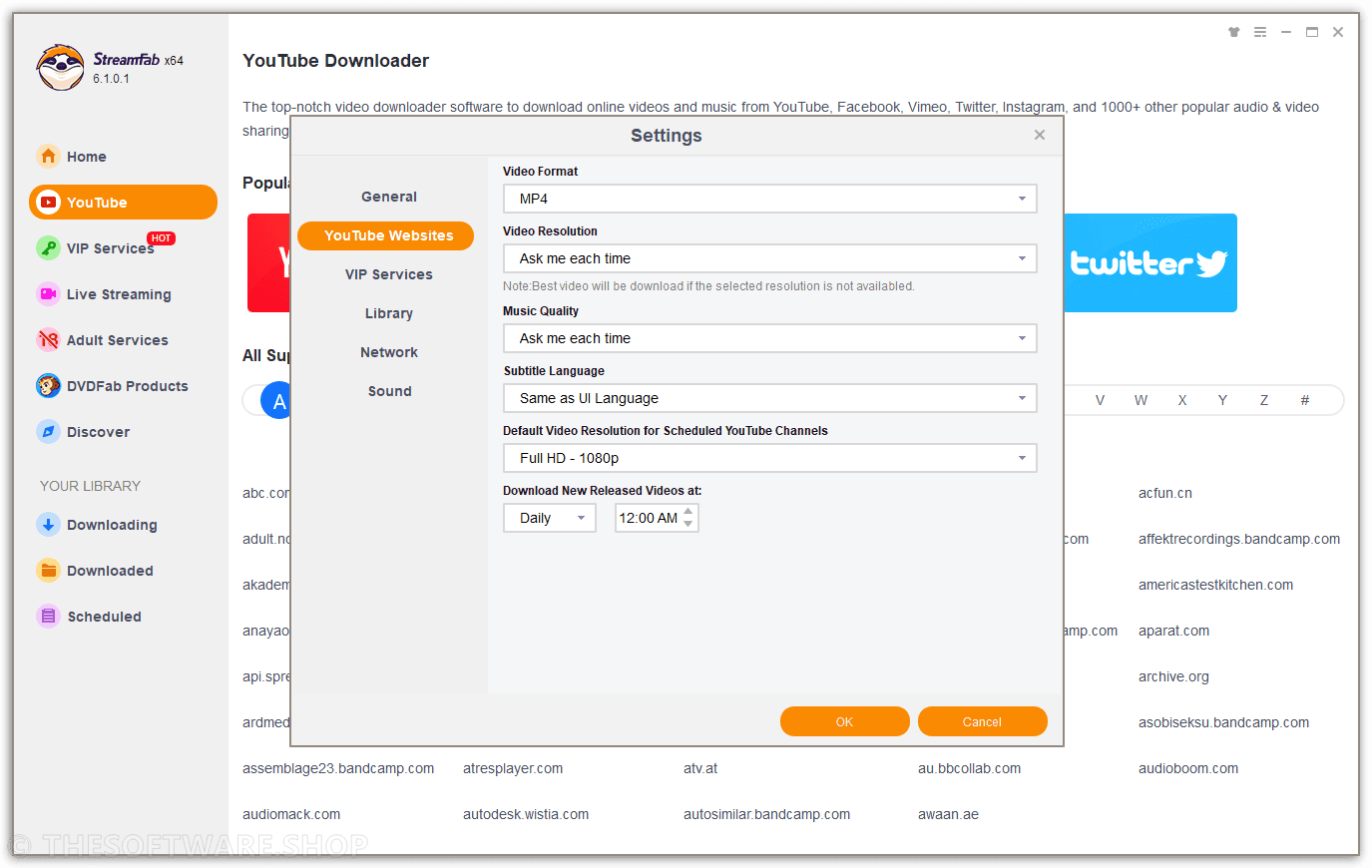Open VIP Services key icon
Viewport: 1372px width, 868px height.
(x=48, y=247)
